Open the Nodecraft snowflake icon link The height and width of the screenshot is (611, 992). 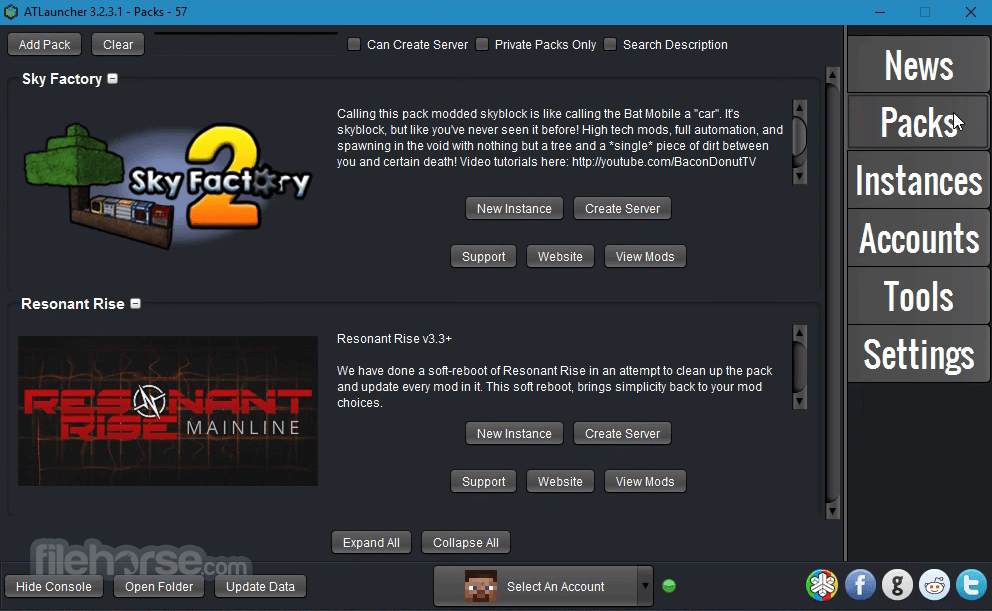822,584
